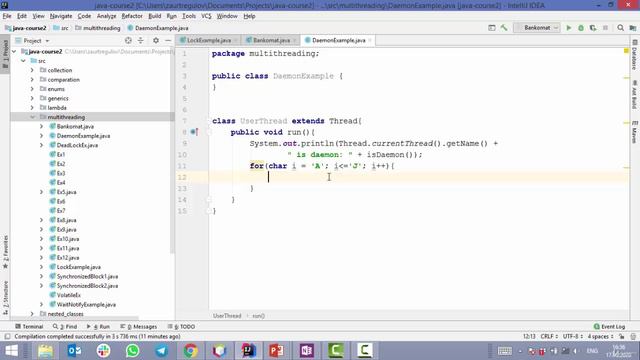Hide the Project tool window

coord(168,40)
